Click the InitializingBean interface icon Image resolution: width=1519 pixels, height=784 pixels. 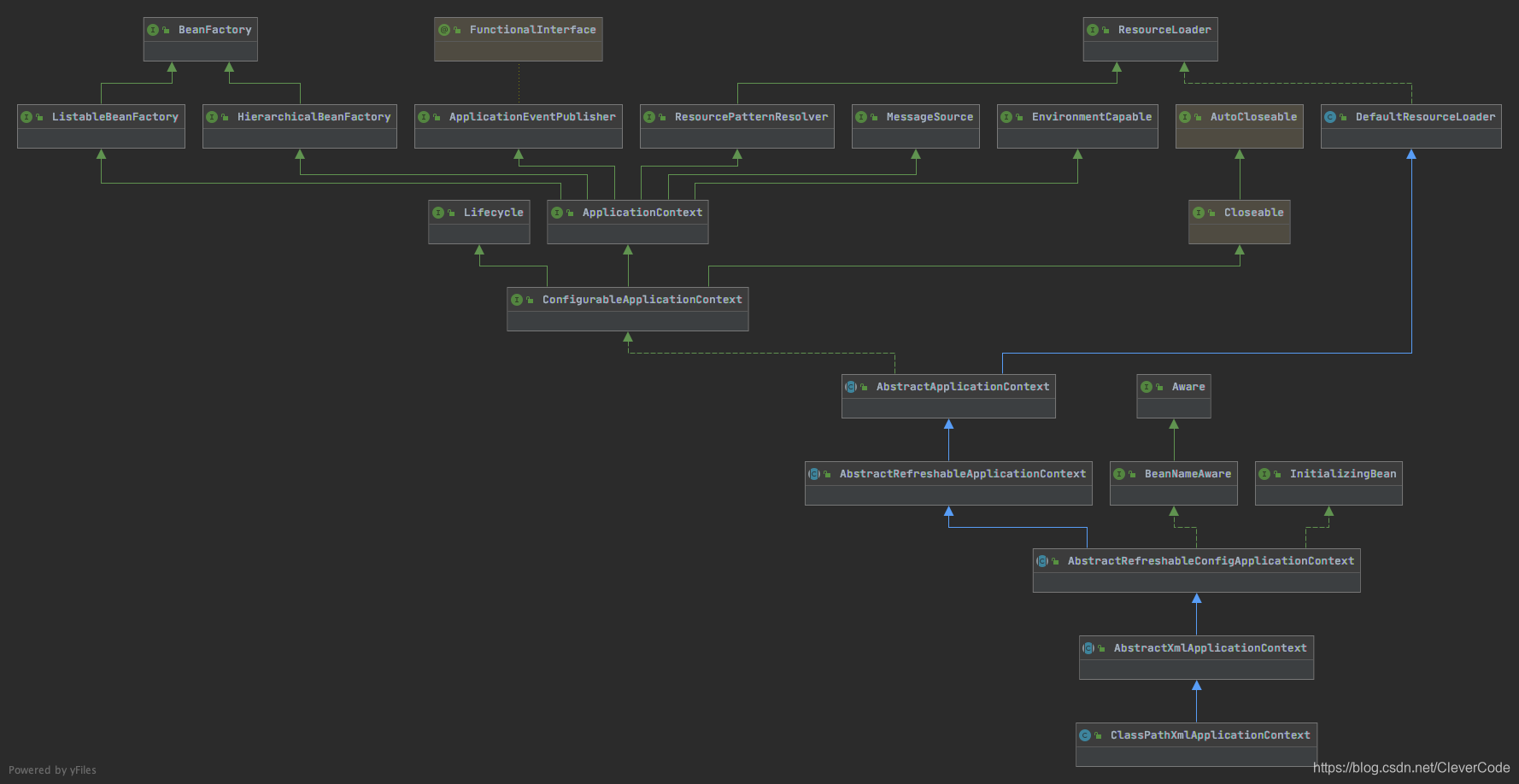click(1264, 474)
